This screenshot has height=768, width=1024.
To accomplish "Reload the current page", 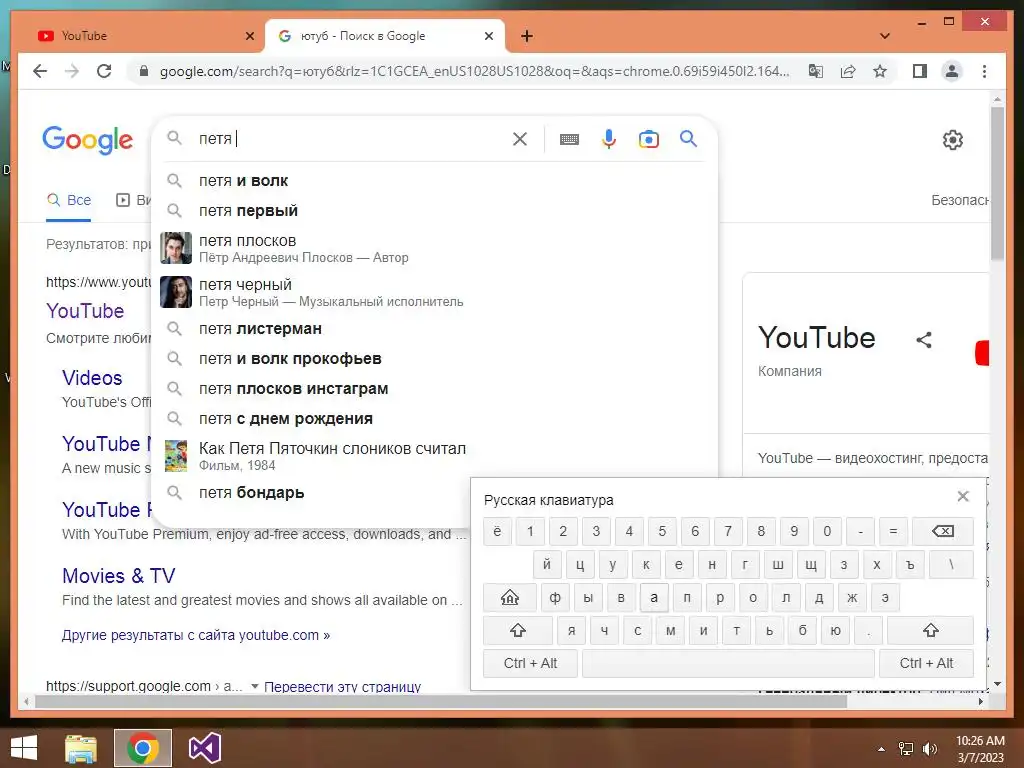I will click(104, 71).
